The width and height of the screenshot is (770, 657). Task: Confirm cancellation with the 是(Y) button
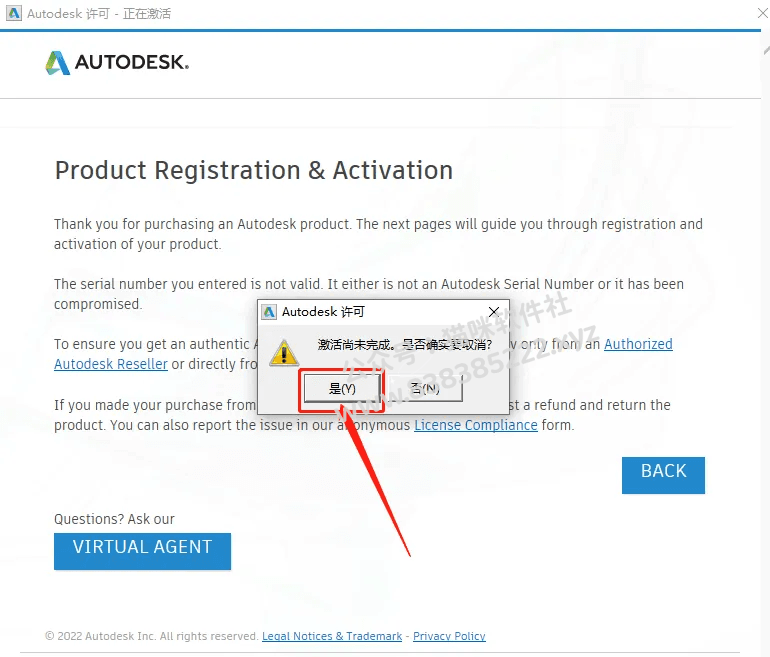click(342, 388)
